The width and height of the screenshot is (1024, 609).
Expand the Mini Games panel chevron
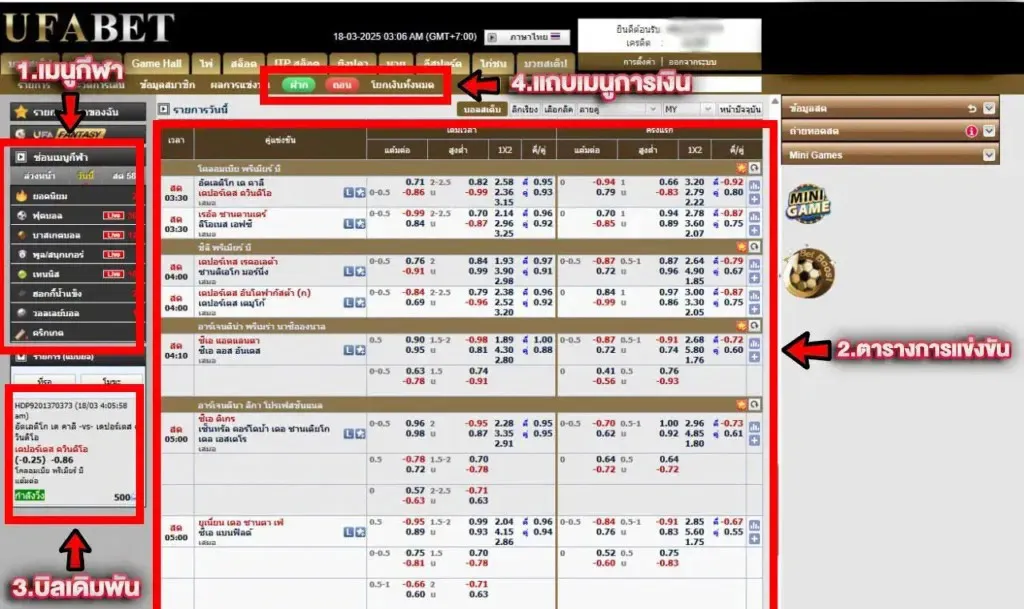[989, 155]
